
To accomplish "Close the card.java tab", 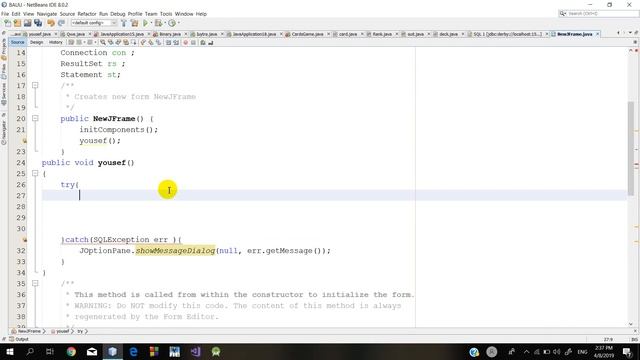I will coord(362,34).
